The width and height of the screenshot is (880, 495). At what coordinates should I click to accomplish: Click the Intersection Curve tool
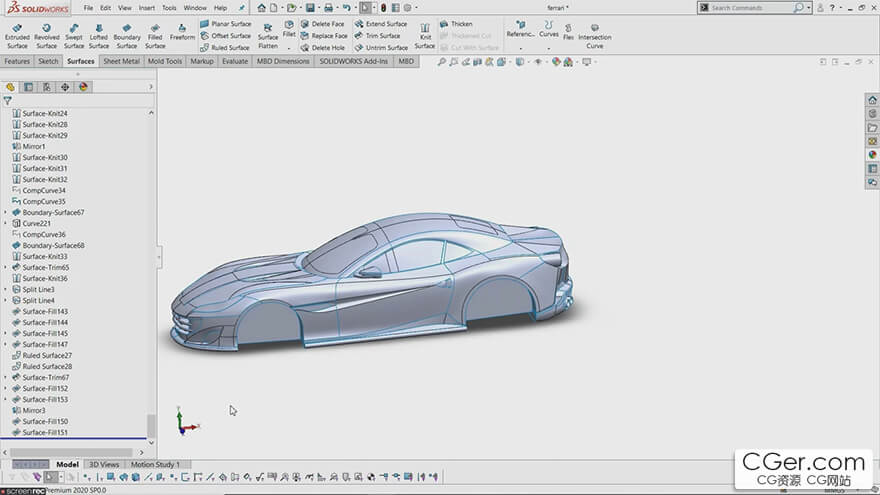[595, 36]
